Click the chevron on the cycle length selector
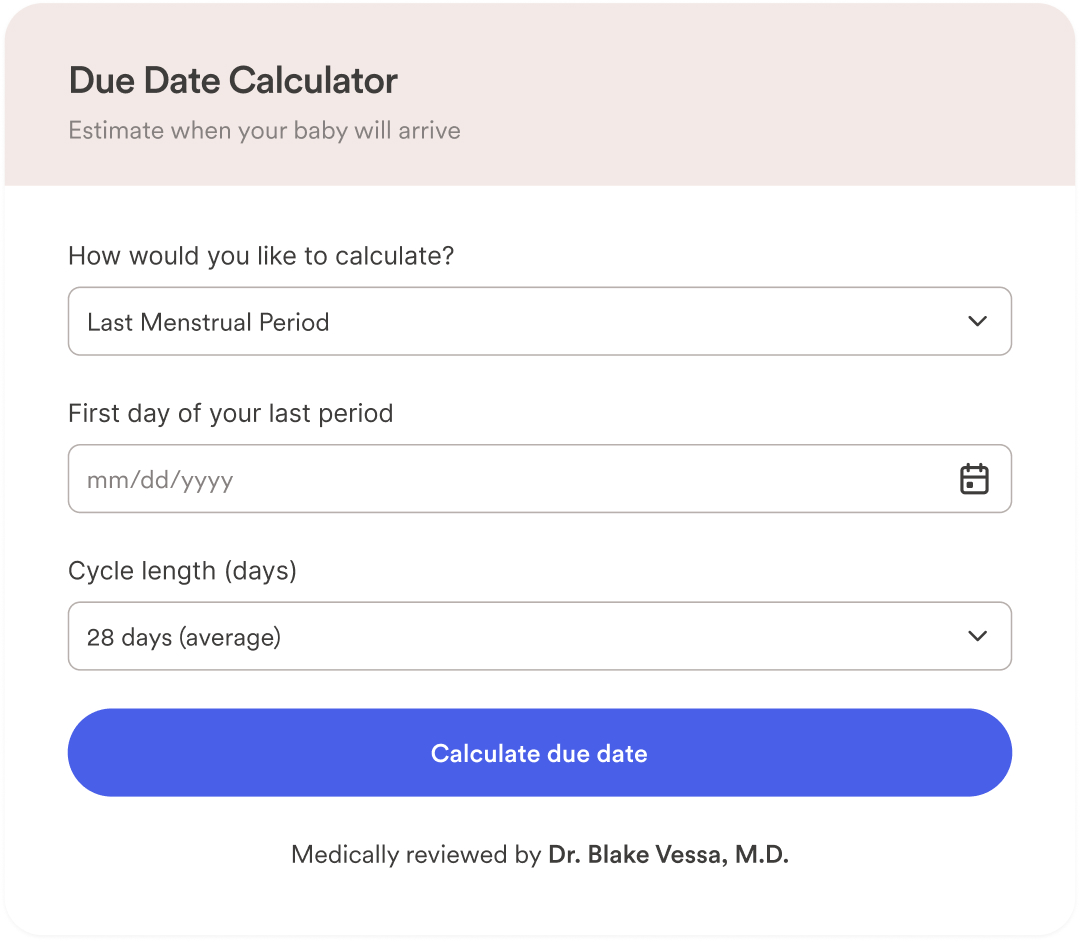The height and width of the screenshot is (942, 1080). coord(977,636)
